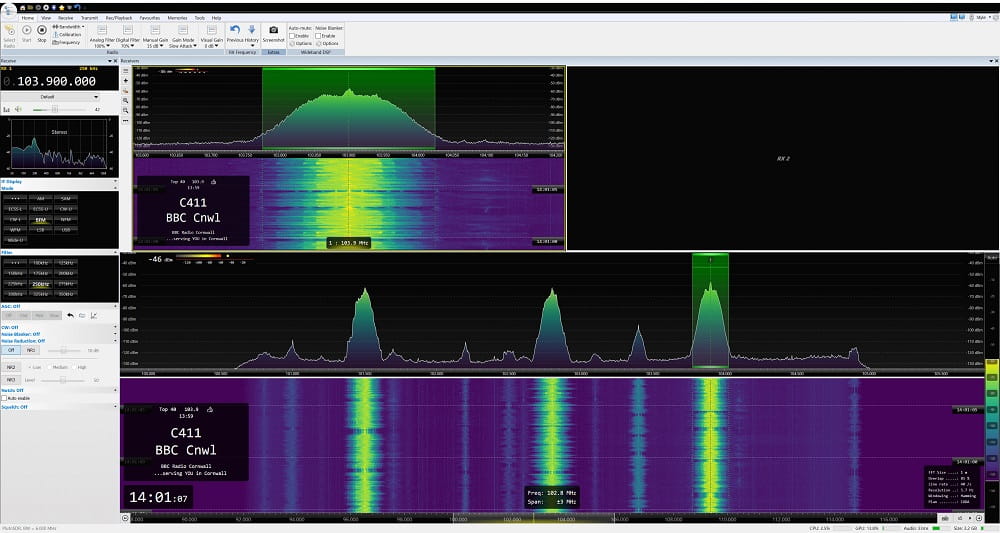The image size is (1000, 533).
Task: Click the Visual Gain icon
Action: pos(212,32)
